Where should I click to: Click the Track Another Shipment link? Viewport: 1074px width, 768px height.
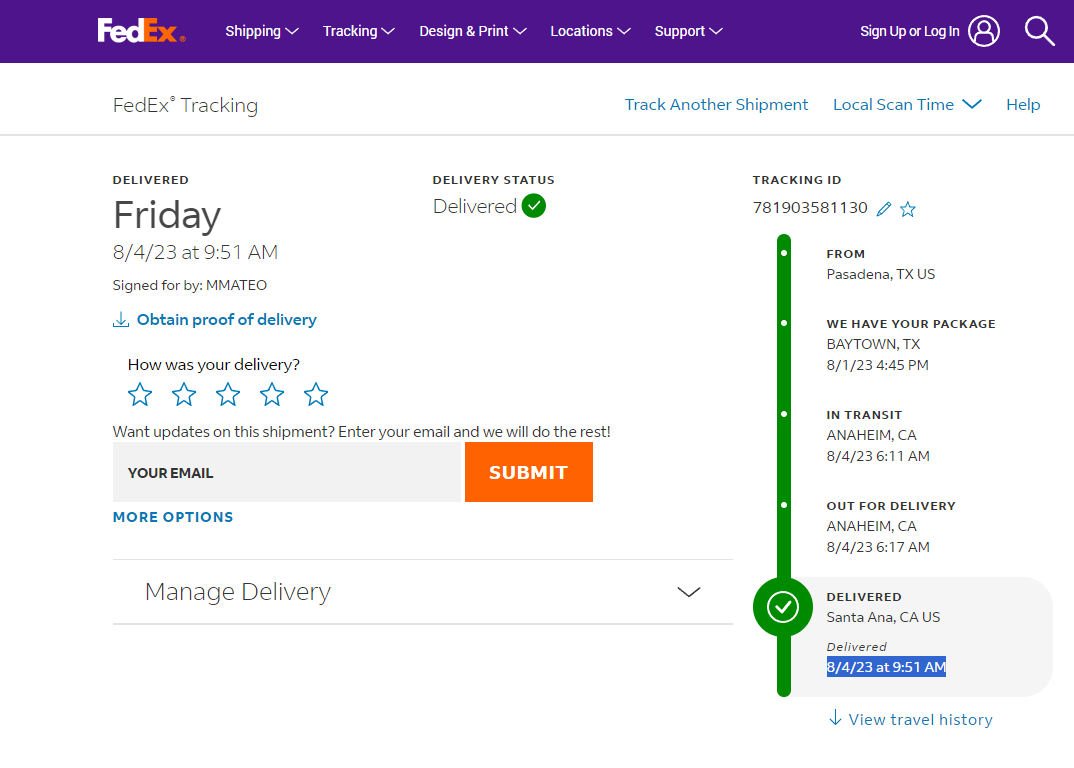click(716, 105)
